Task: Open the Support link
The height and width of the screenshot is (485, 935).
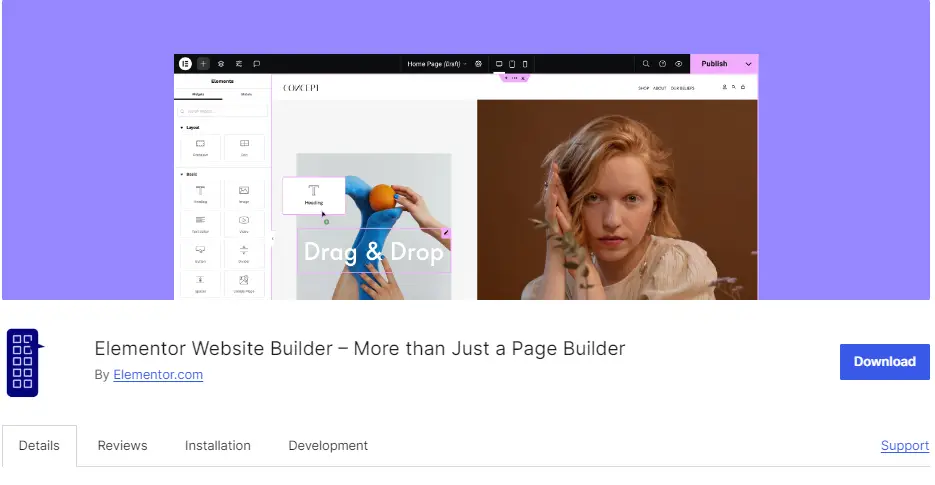Action: [905, 446]
